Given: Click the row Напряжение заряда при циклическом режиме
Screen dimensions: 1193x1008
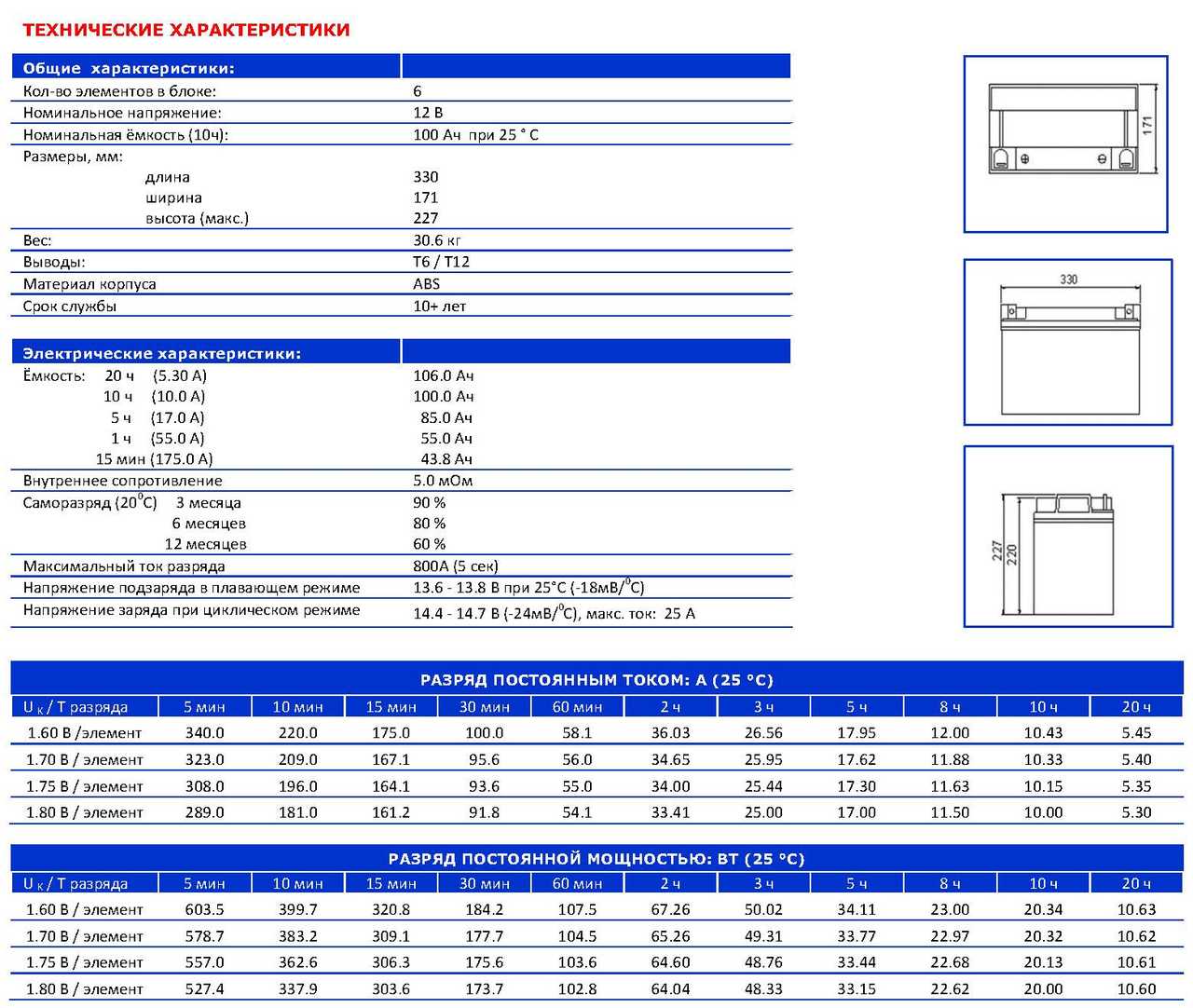Looking at the screenshot, I should click(401, 612).
